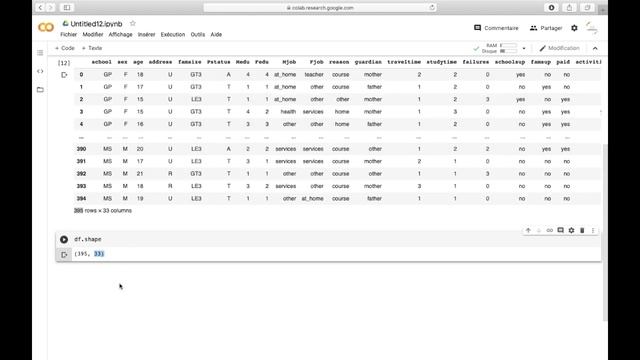Click the row index 390
This screenshot has height=360, width=640.
tap(81, 149)
